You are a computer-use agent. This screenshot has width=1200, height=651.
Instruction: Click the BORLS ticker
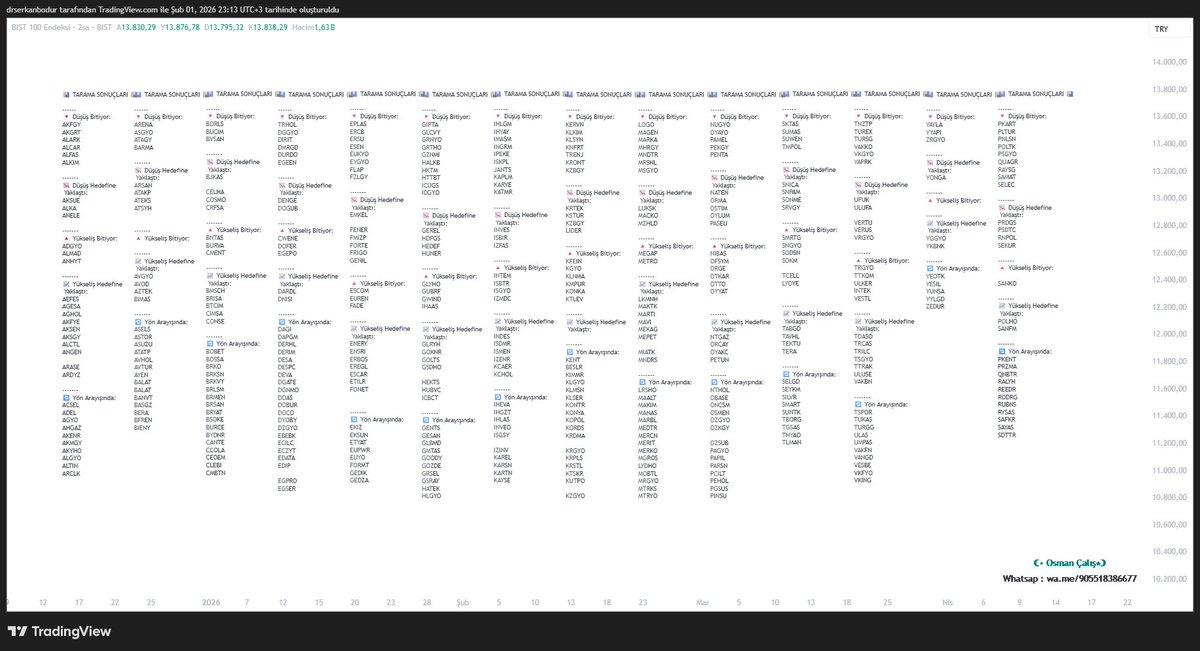tap(215, 123)
